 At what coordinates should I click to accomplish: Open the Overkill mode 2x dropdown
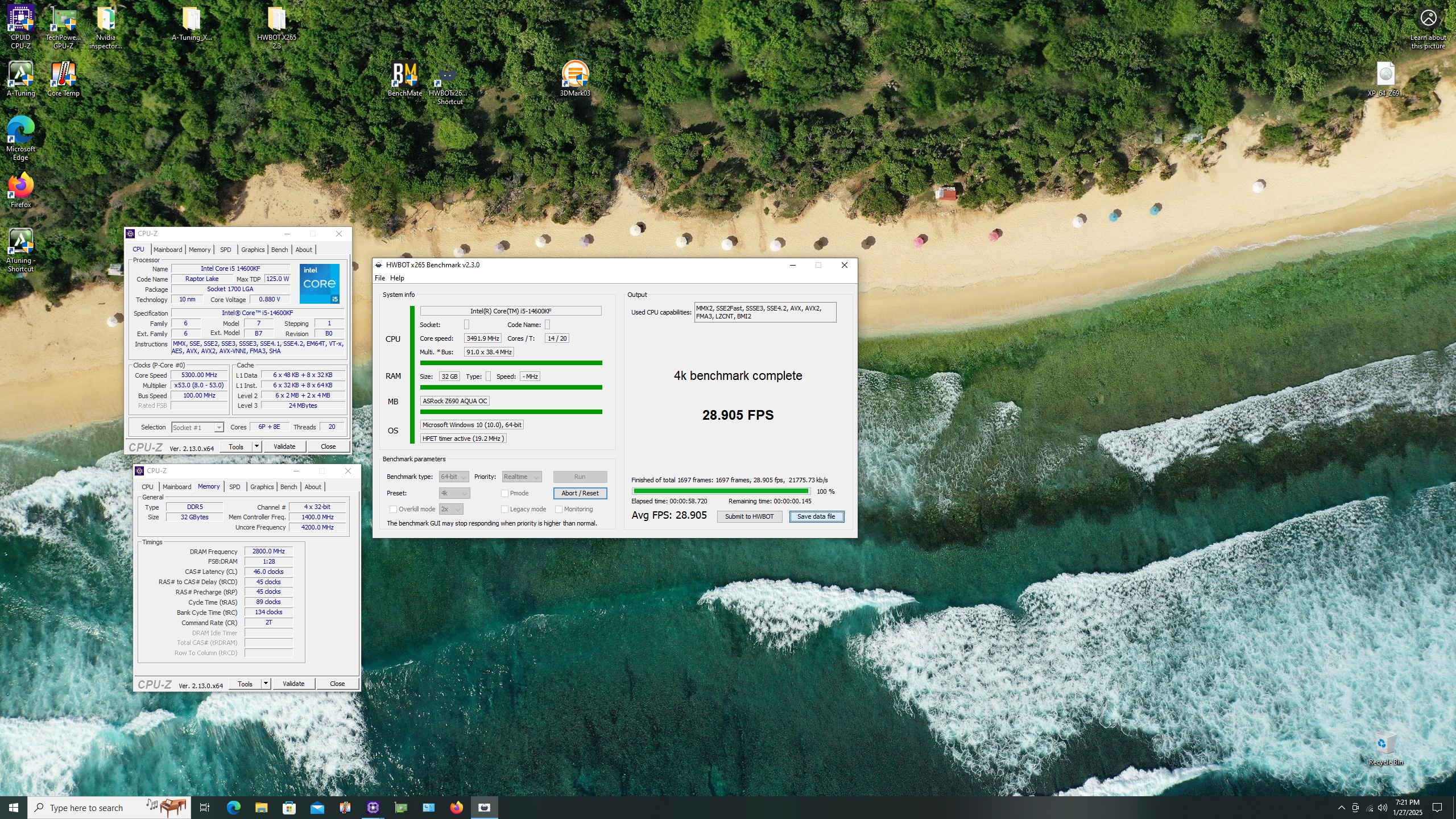(450, 509)
